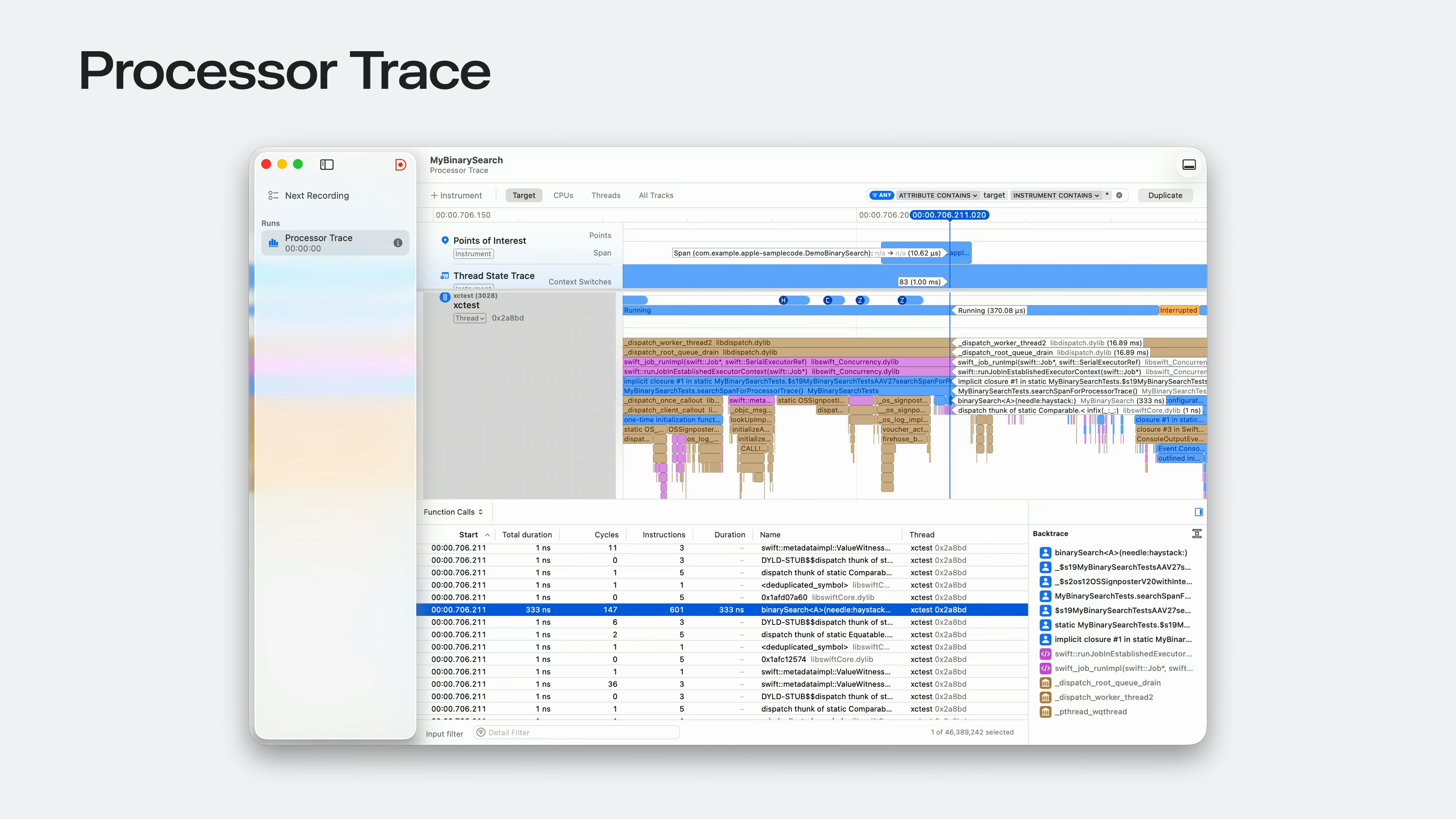
Task: Open the Thread dropdown under xctest
Action: pos(470,318)
